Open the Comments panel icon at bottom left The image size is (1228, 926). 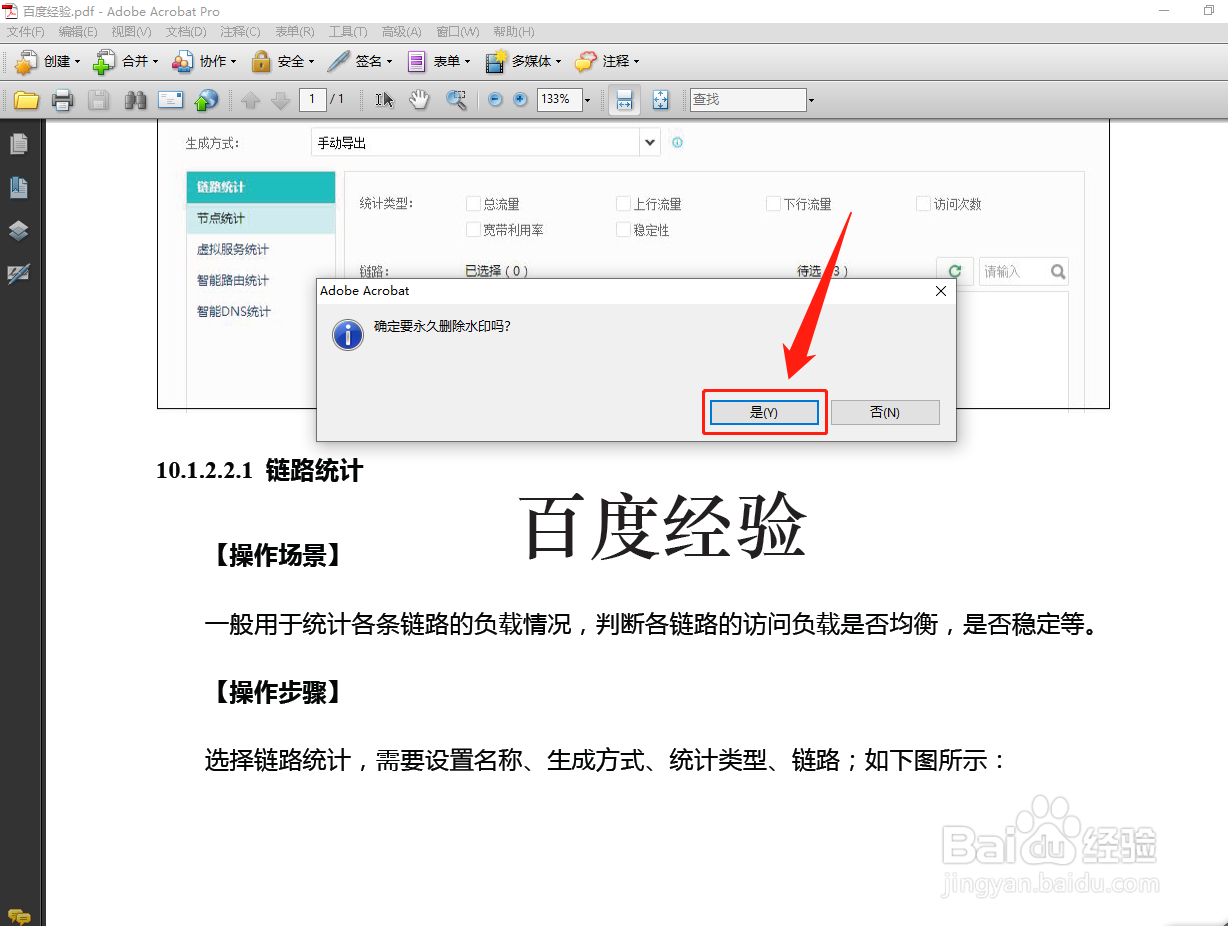click(19, 915)
